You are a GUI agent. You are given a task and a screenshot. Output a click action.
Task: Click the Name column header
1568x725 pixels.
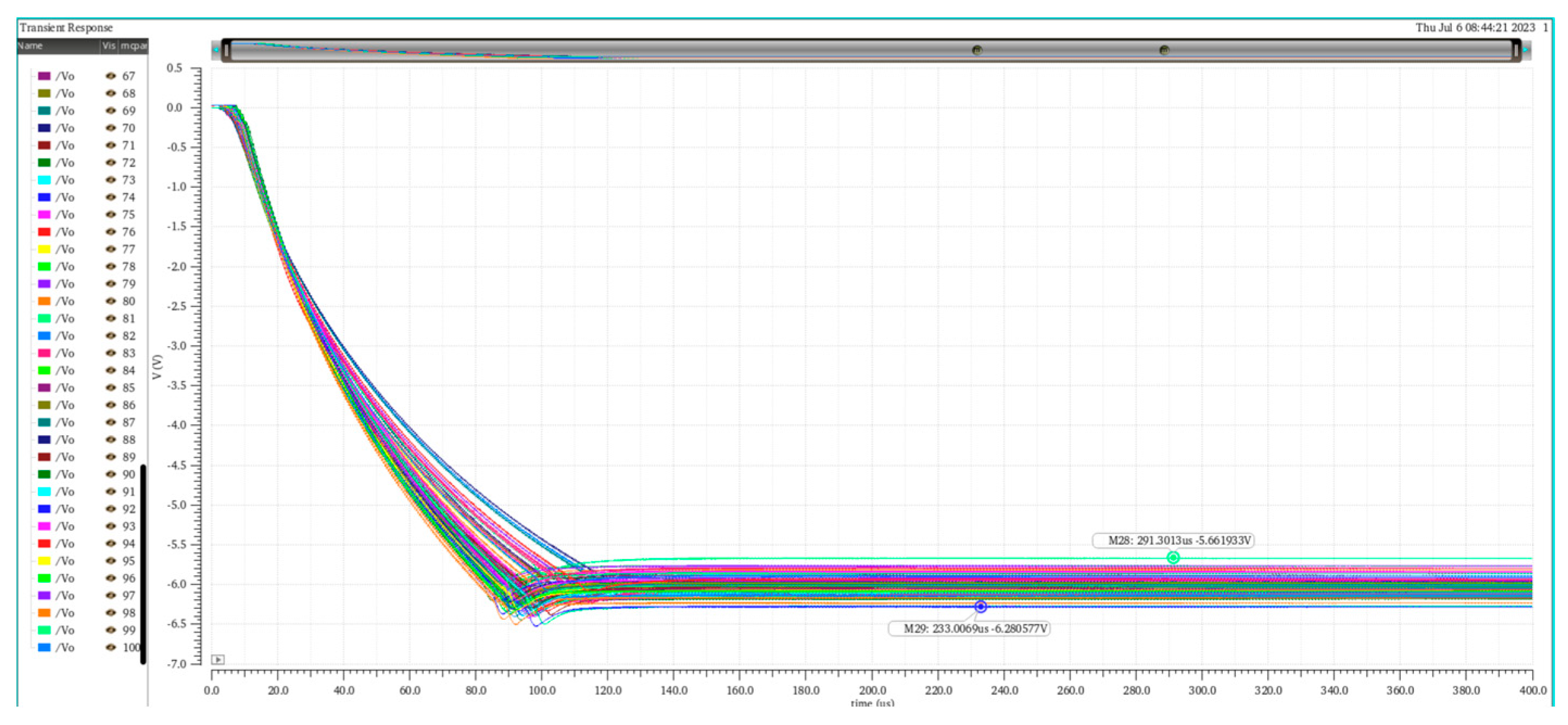pos(30,46)
